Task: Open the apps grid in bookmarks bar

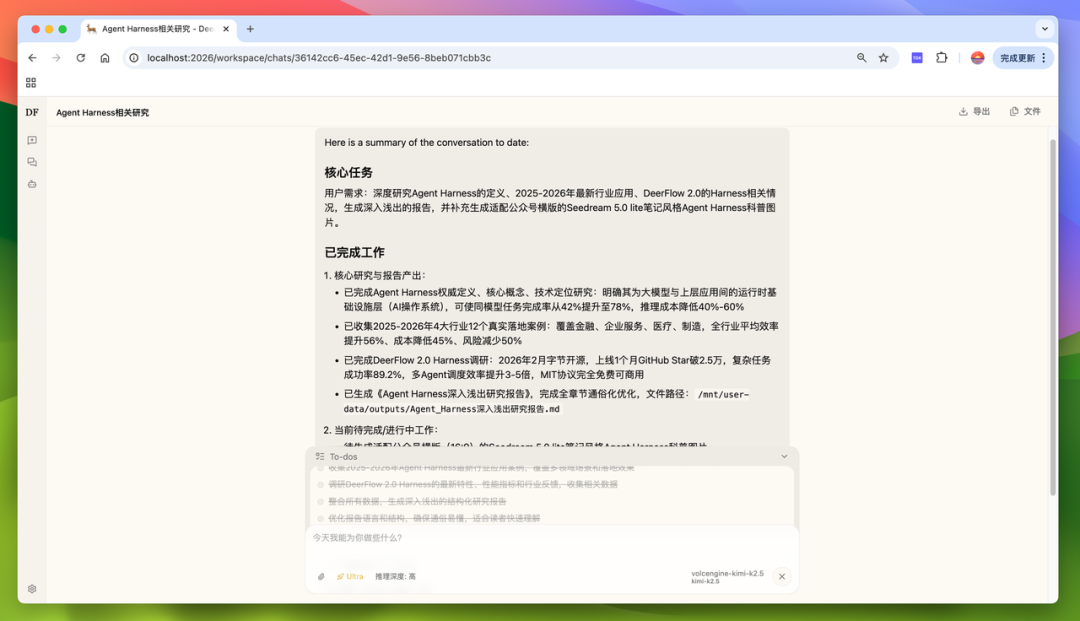Action: pos(31,83)
